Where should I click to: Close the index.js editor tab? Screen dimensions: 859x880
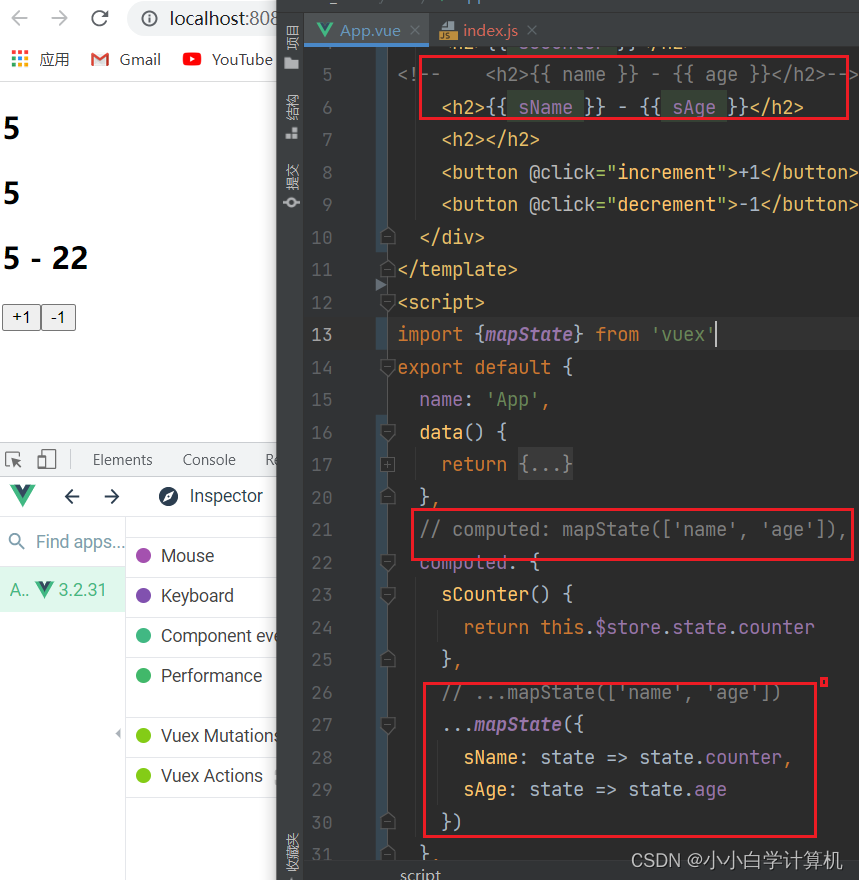532,30
